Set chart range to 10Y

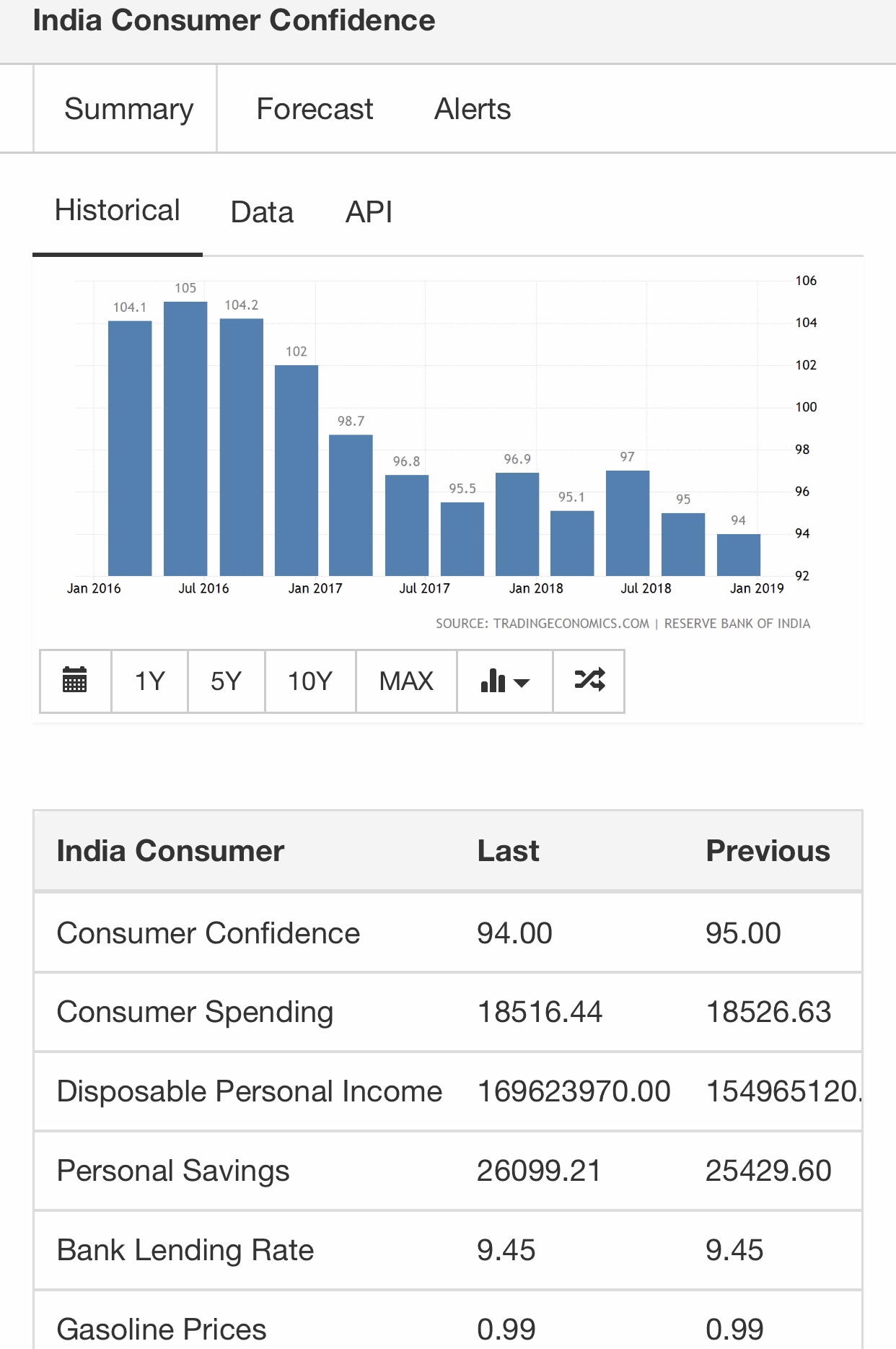point(310,681)
